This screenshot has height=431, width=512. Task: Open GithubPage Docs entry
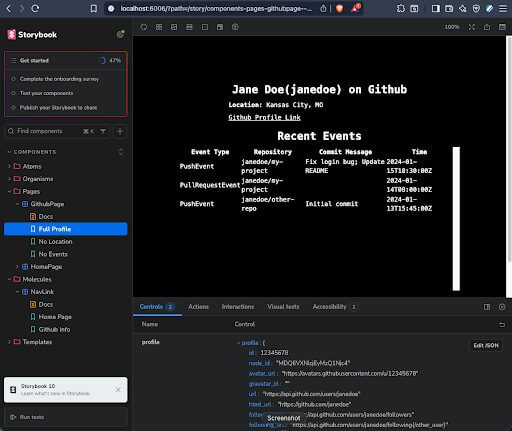46,217
